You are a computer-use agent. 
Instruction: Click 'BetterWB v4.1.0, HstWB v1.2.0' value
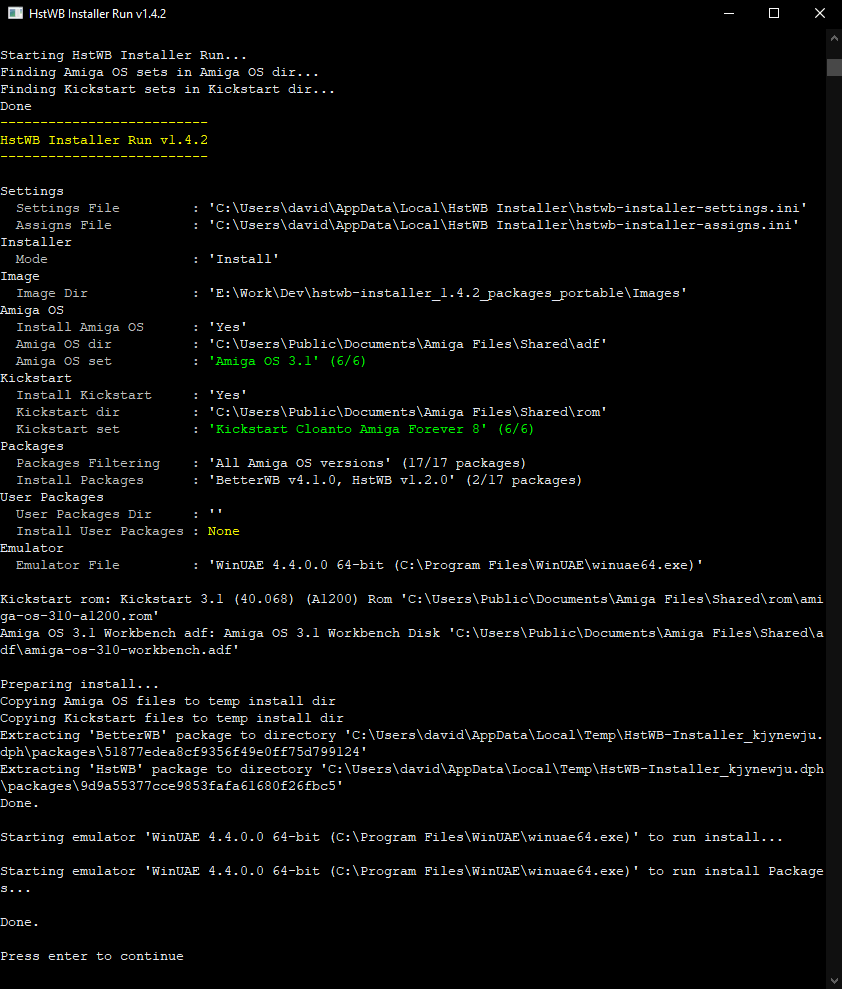pyautogui.click(x=395, y=481)
